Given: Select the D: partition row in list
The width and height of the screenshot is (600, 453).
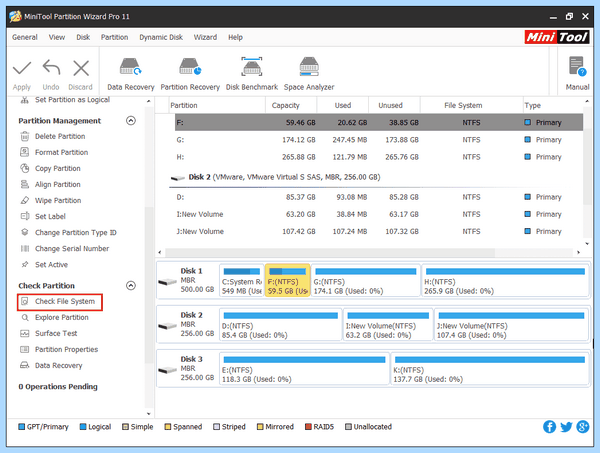Looking at the screenshot, I should point(379,197).
